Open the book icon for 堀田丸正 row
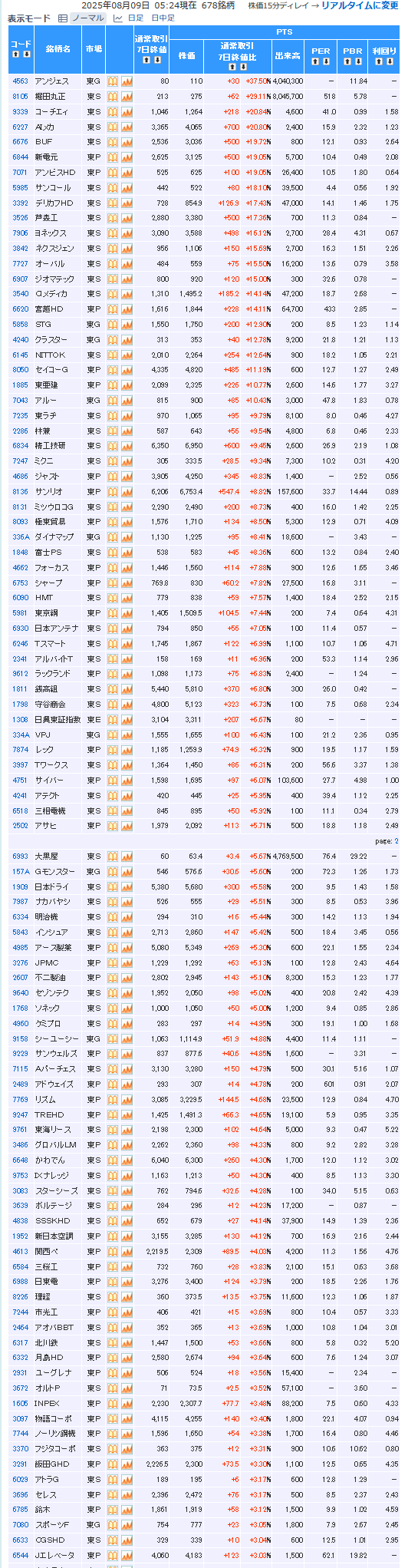The width and height of the screenshot is (408, 1568). pos(113,97)
